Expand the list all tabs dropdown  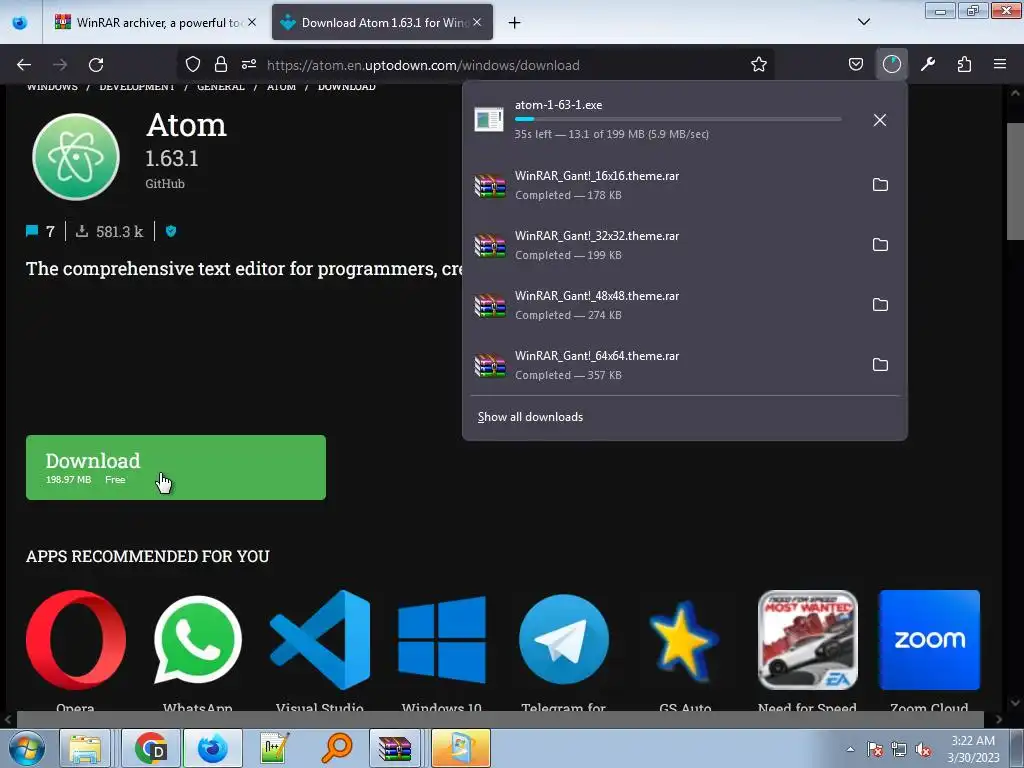(x=863, y=22)
